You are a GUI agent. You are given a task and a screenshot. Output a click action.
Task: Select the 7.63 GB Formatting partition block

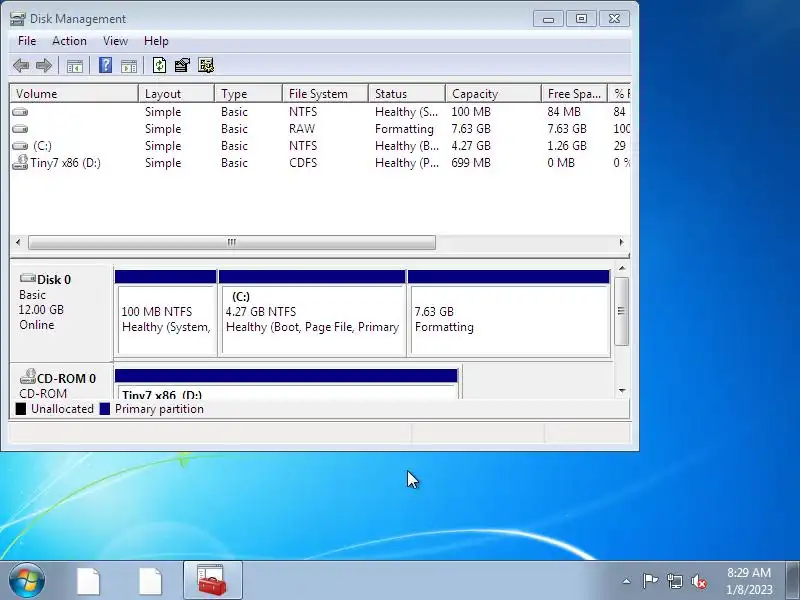(x=509, y=313)
